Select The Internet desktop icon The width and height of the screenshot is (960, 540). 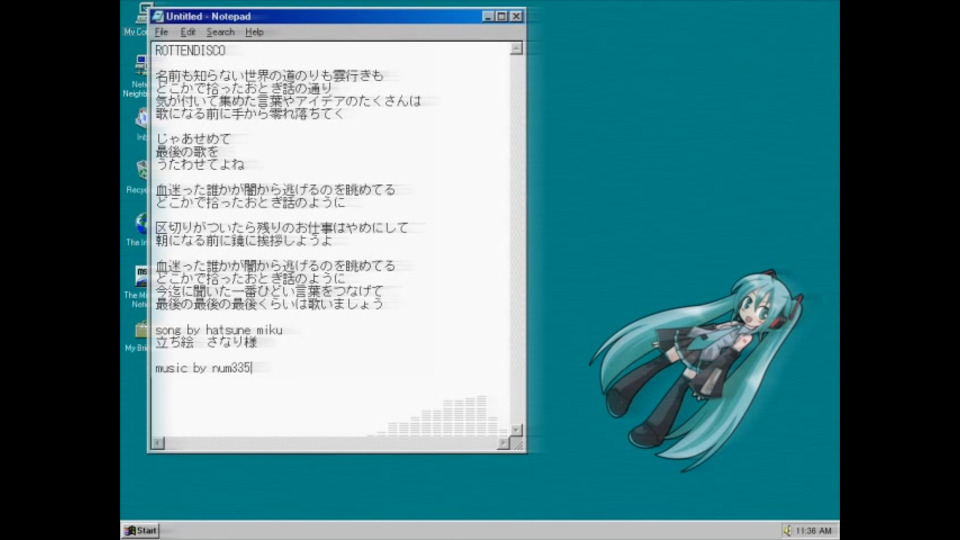click(137, 230)
